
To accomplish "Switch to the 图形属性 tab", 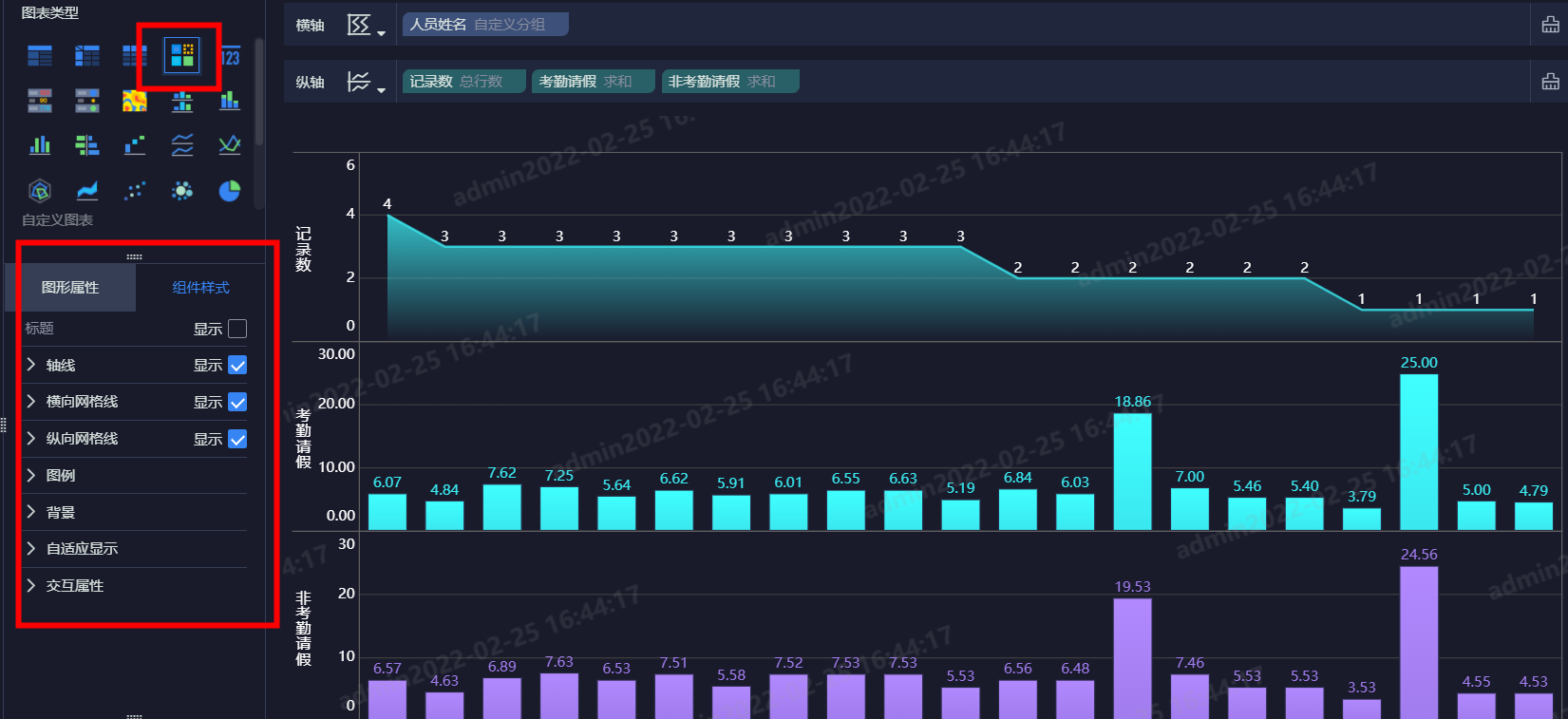I will click(x=70, y=288).
